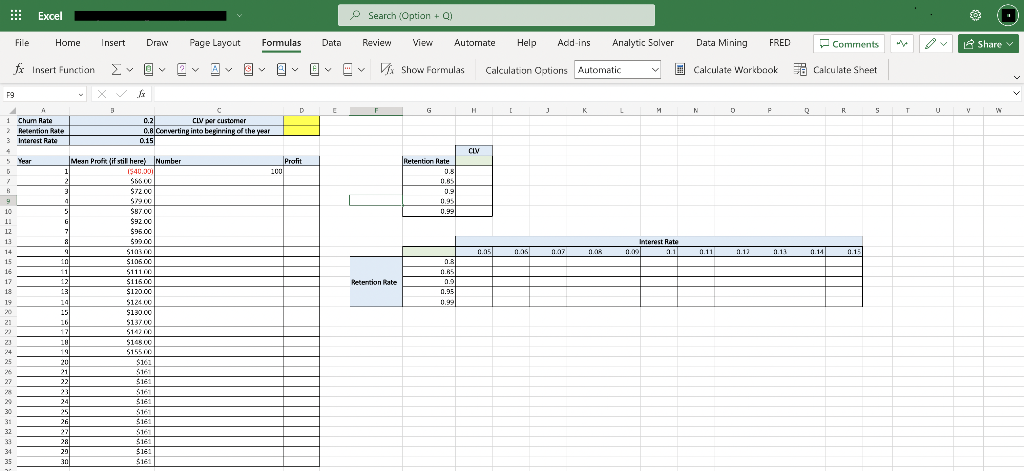Open the Comments pane
The image size is (1024, 471).
click(x=849, y=44)
